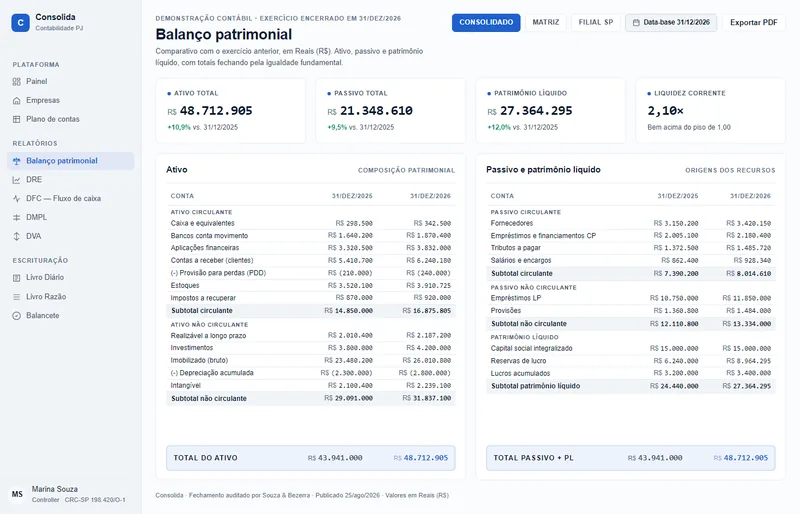Click Tributos a pagar row

click(x=631, y=248)
